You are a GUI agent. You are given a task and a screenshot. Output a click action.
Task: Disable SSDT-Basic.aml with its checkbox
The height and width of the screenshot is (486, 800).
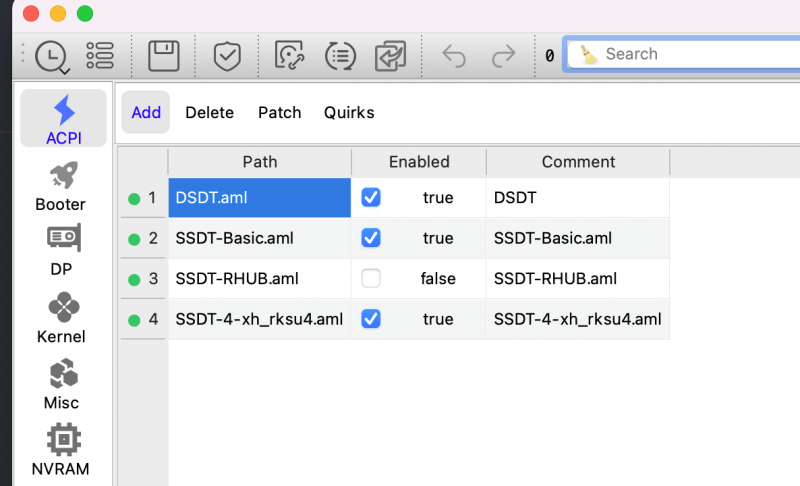pos(371,238)
